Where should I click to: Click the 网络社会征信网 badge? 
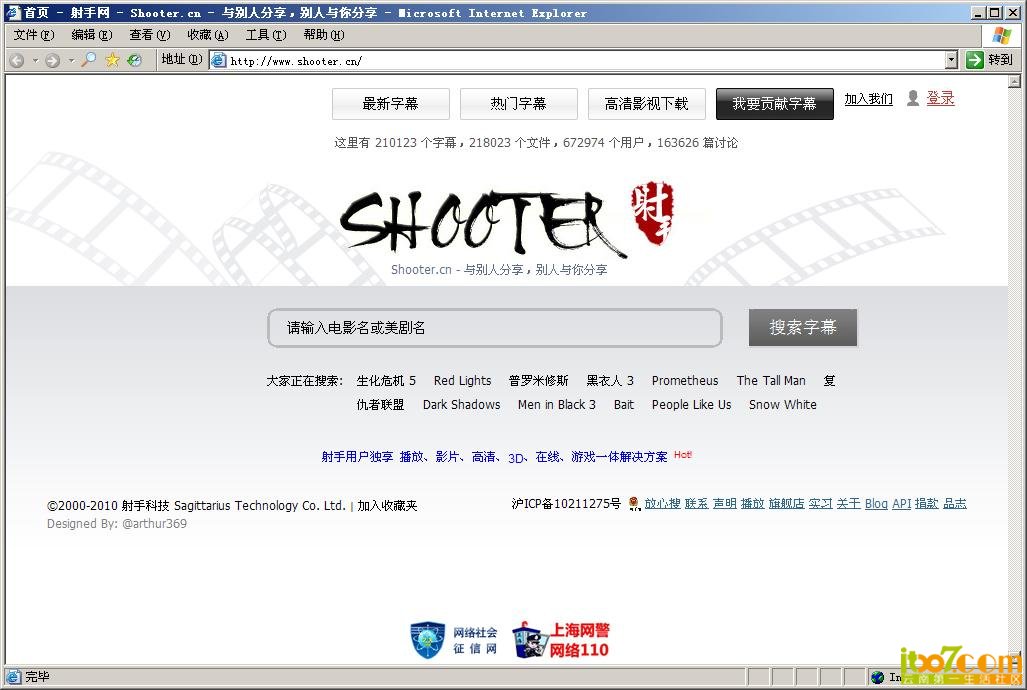tap(453, 640)
